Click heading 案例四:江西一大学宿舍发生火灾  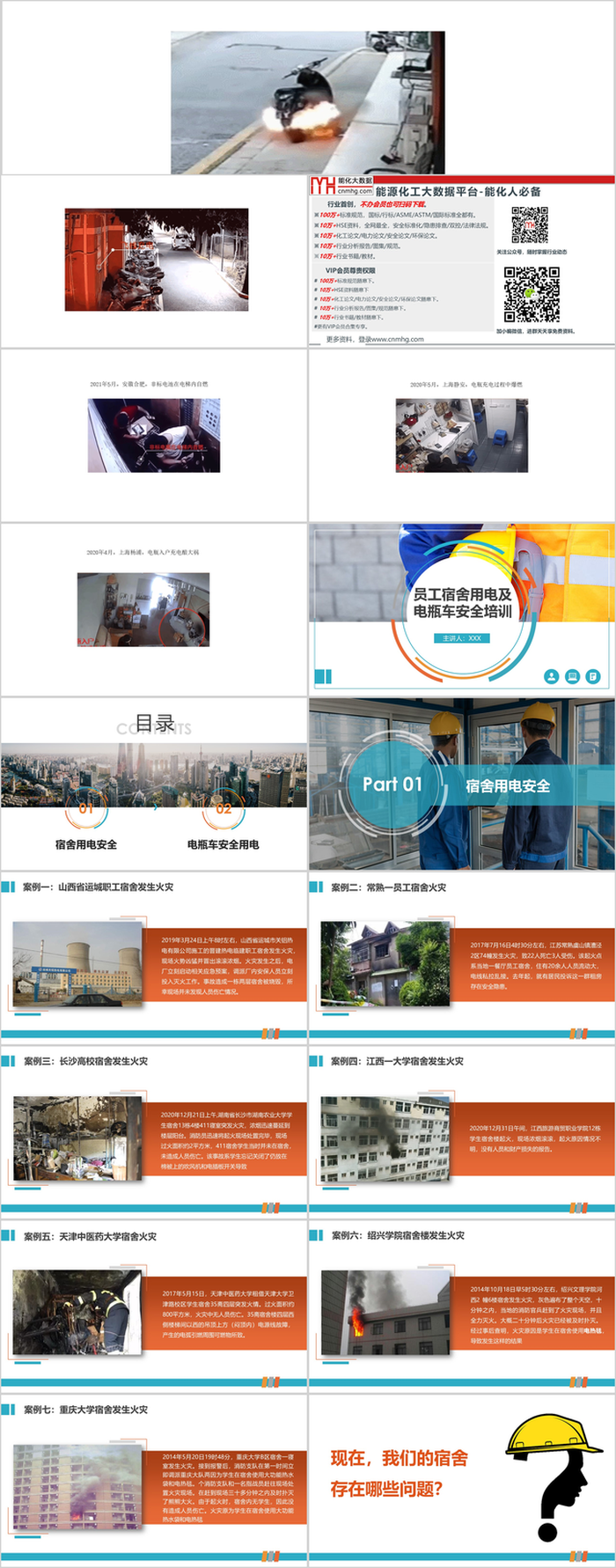(x=397, y=1062)
